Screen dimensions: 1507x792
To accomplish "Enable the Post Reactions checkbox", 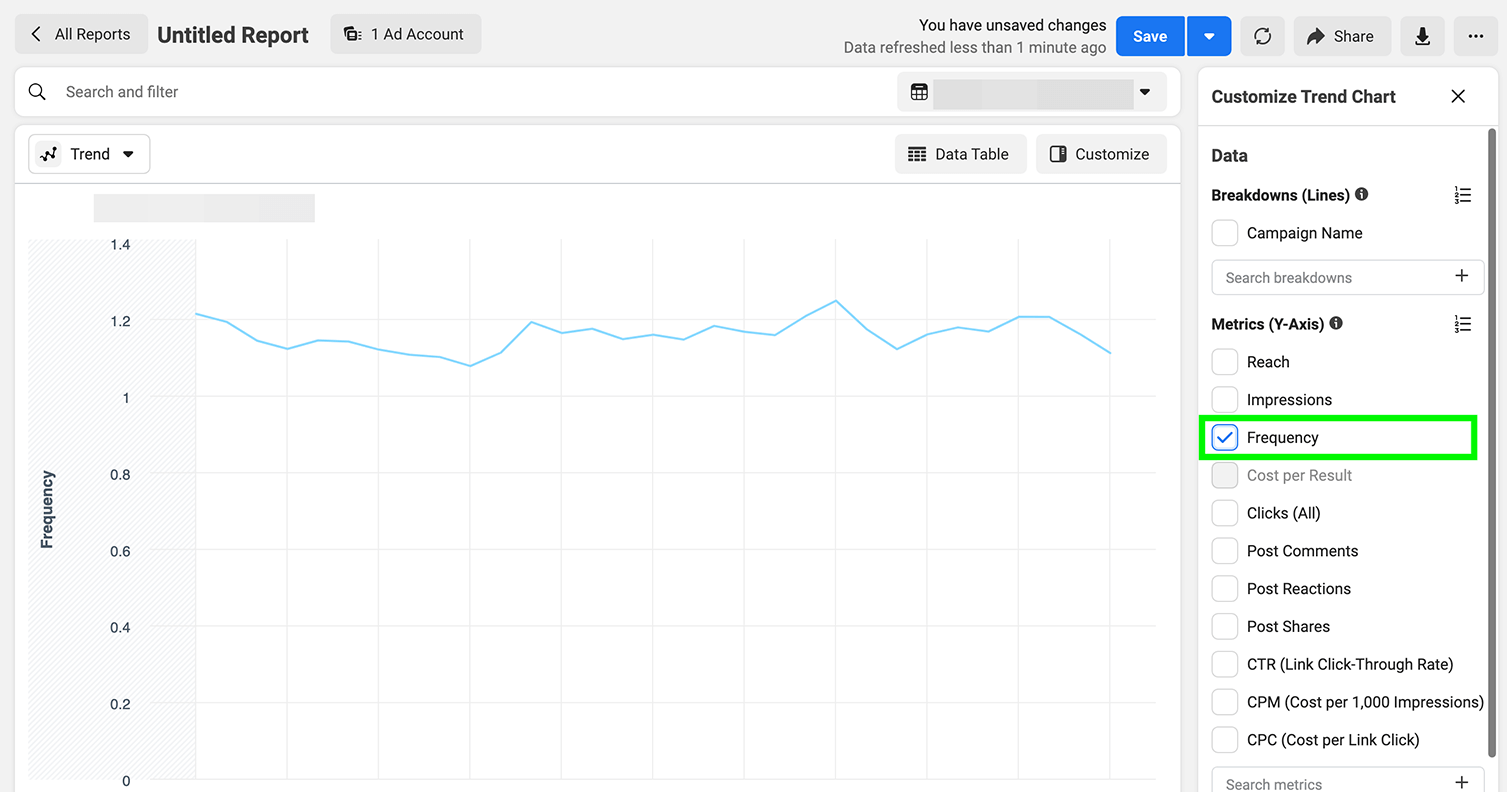I will (x=1225, y=589).
